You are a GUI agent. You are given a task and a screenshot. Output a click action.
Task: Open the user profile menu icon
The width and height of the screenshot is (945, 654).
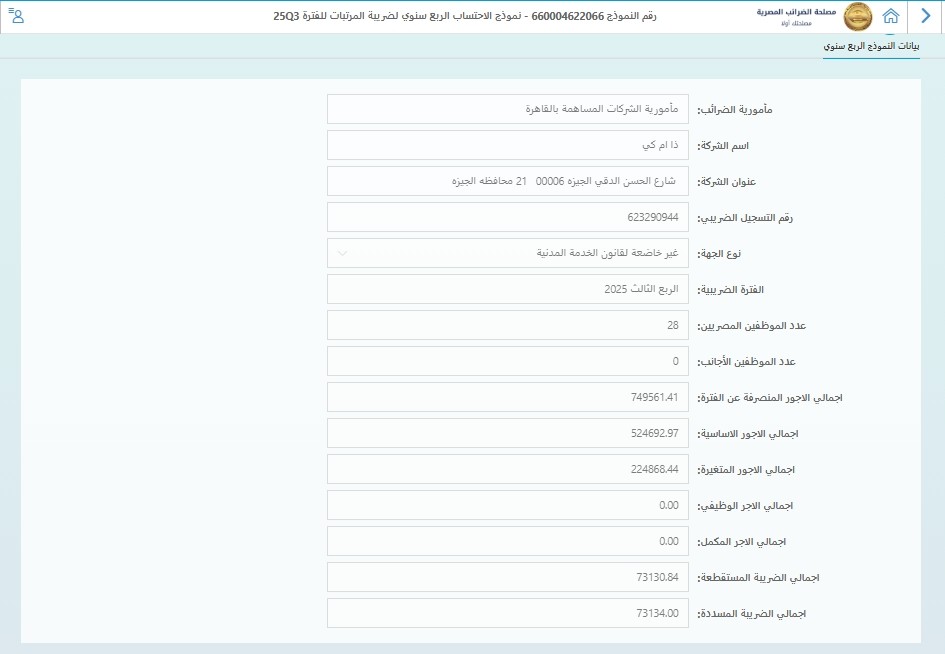[17, 16]
